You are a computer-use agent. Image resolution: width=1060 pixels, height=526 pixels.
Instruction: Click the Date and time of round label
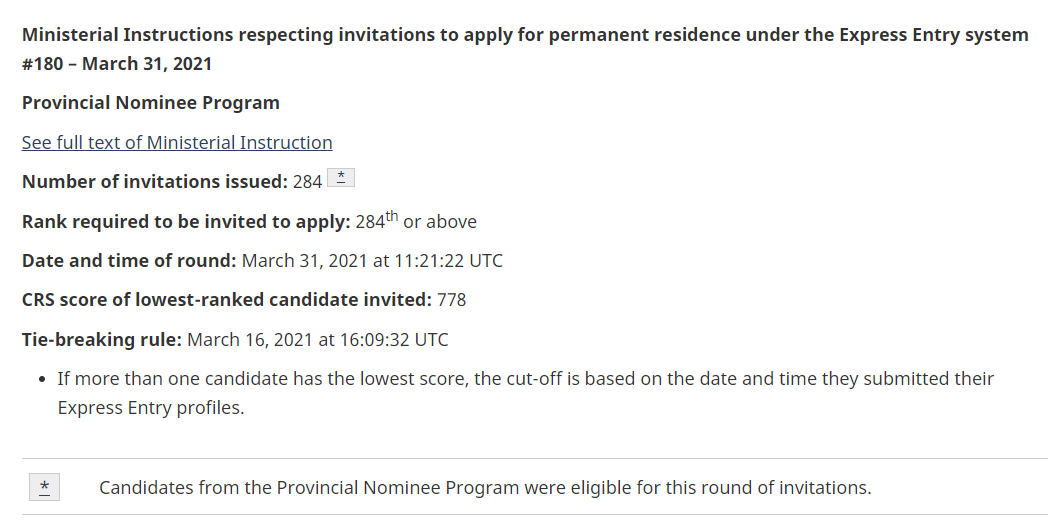click(129, 261)
